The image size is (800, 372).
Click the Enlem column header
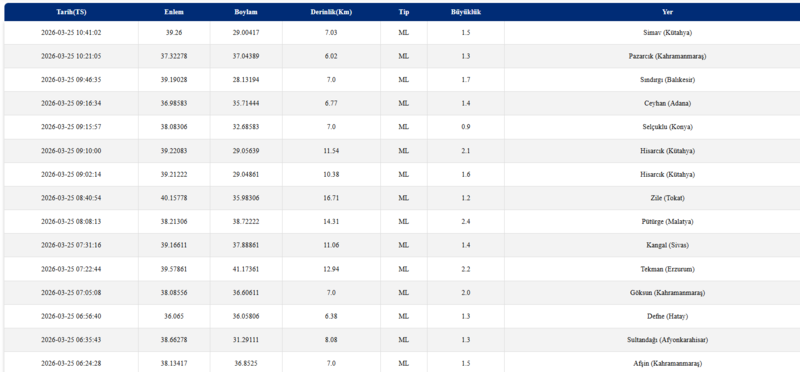click(x=174, y=12)
